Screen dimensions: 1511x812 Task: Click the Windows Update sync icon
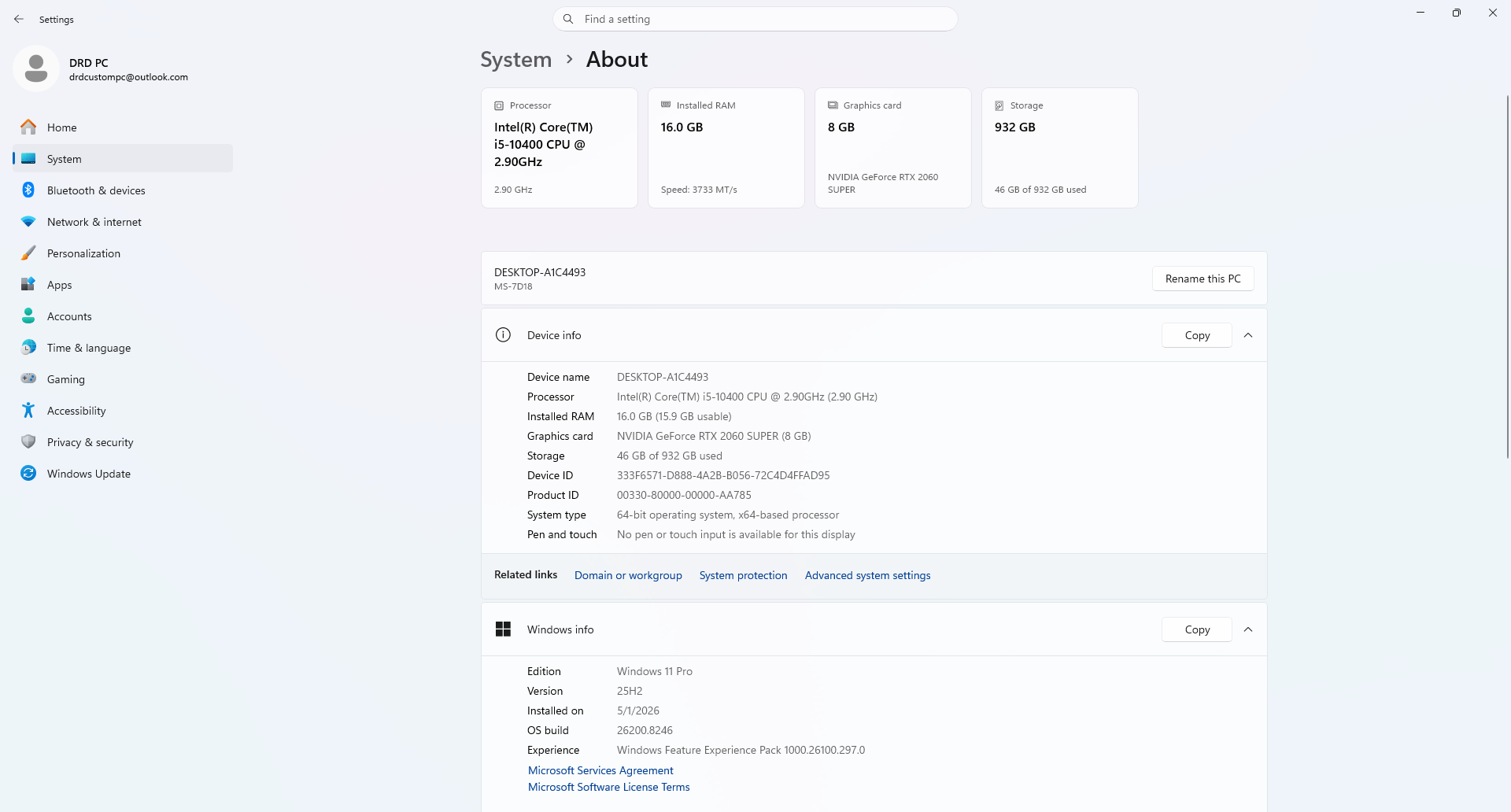[28, 473]
